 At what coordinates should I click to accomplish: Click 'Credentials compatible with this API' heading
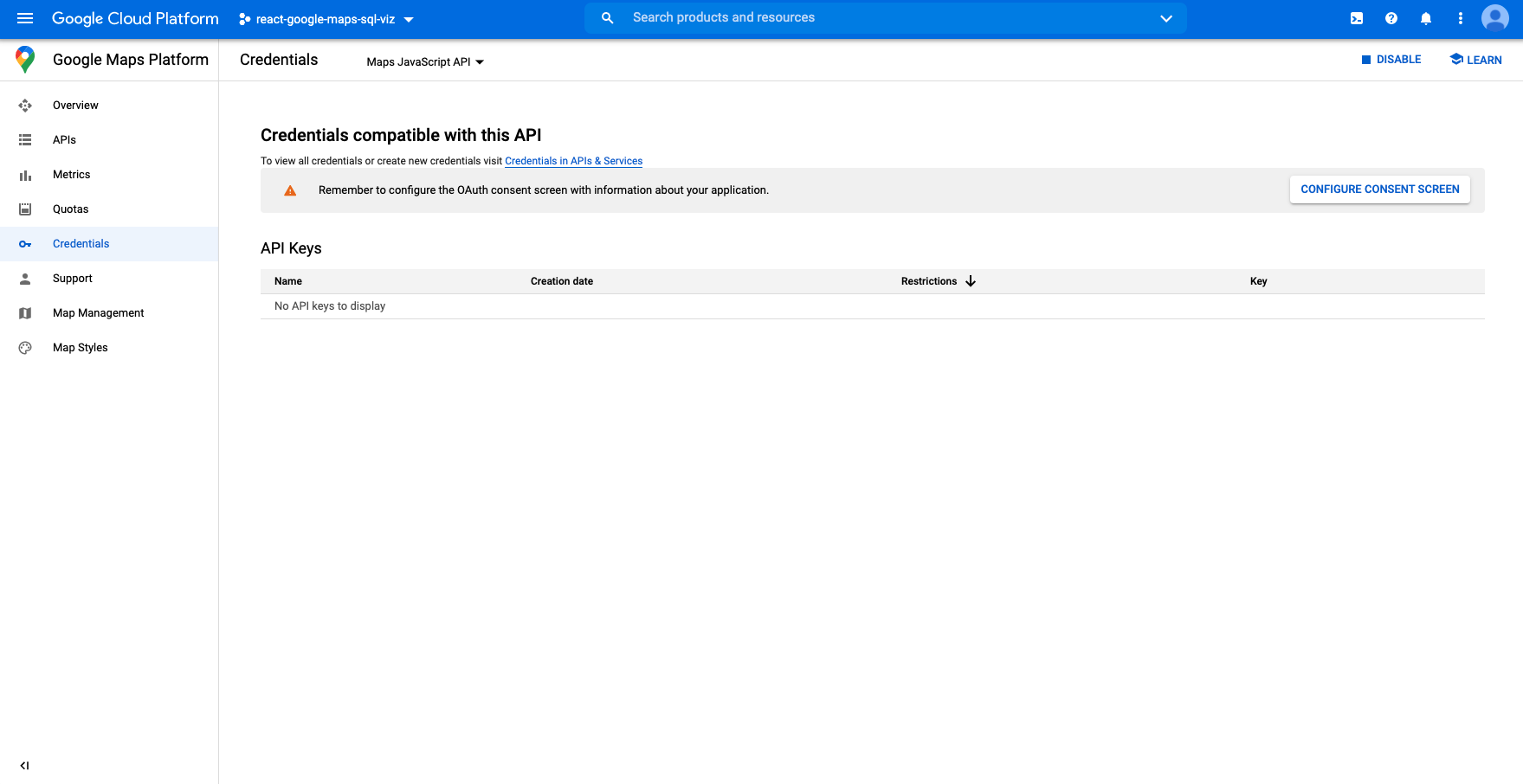[x=401, y=135]
